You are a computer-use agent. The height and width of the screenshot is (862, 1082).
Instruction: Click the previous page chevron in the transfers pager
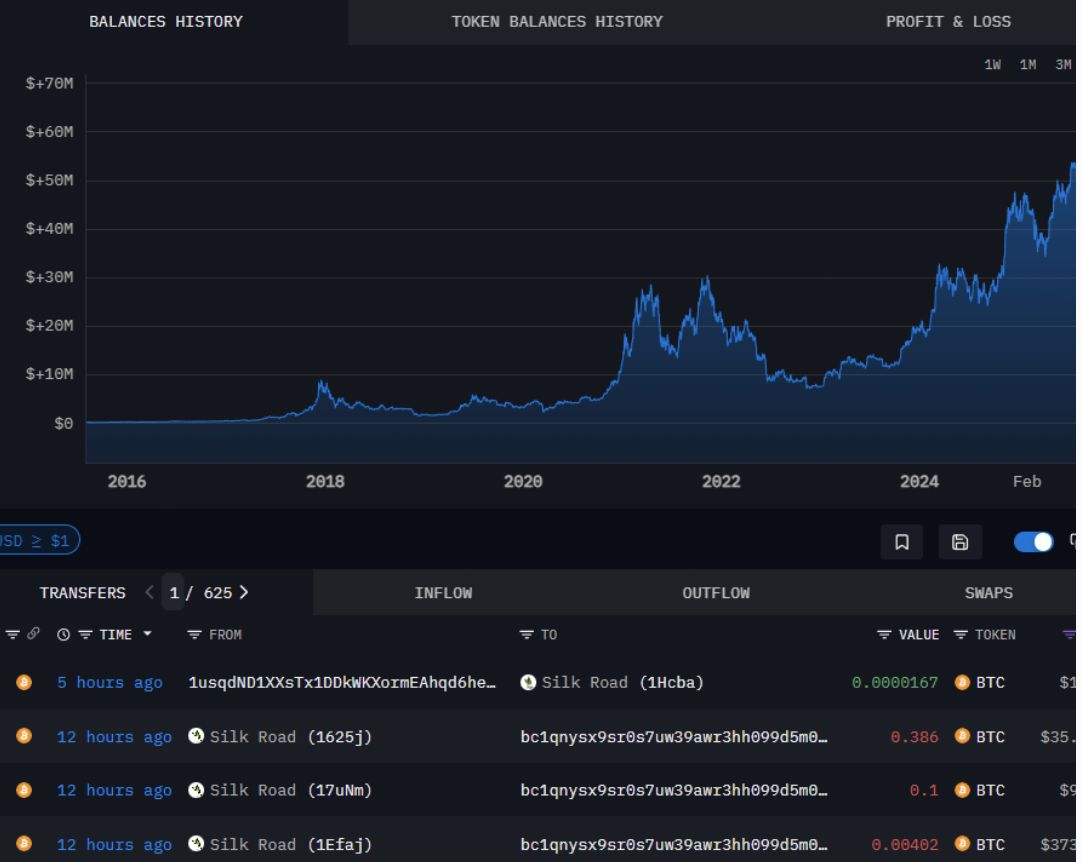[148, 592]
